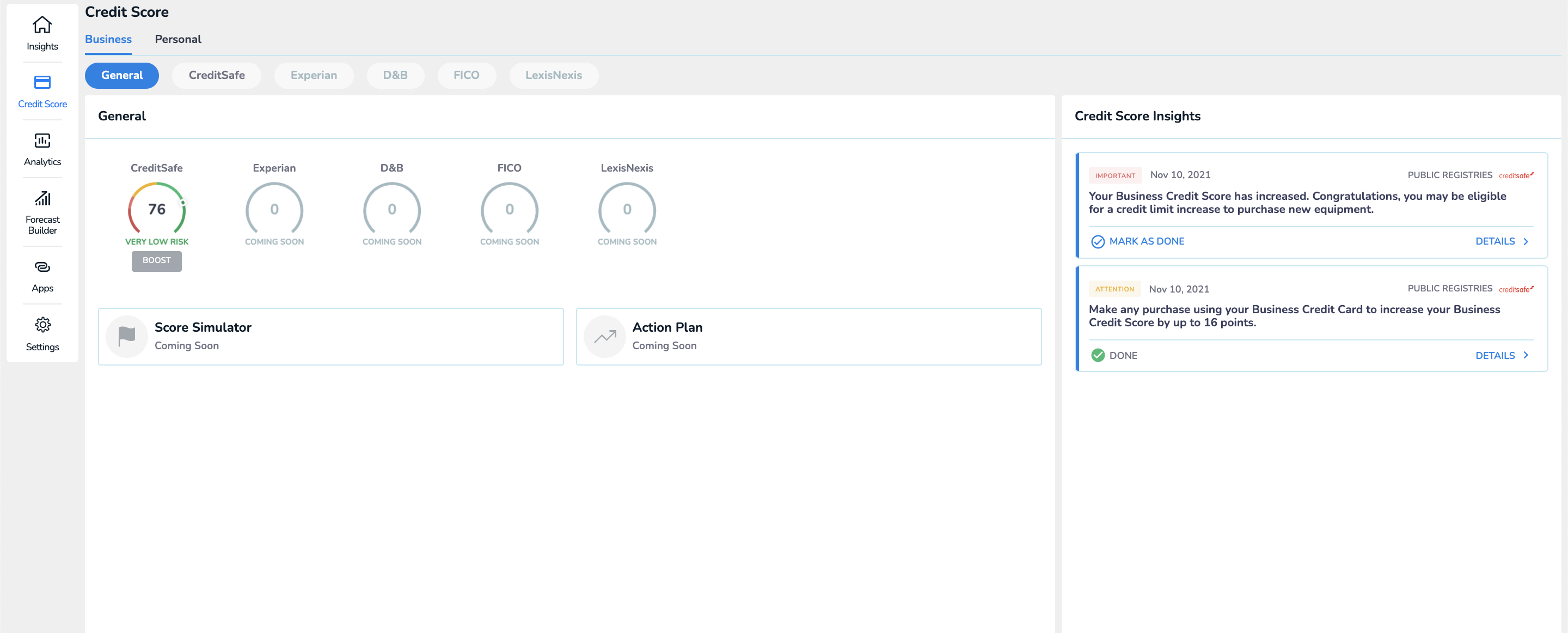The image size is (1568, 633).
Task: Select the Credit Score card icon
Action: tap(42, 82)
